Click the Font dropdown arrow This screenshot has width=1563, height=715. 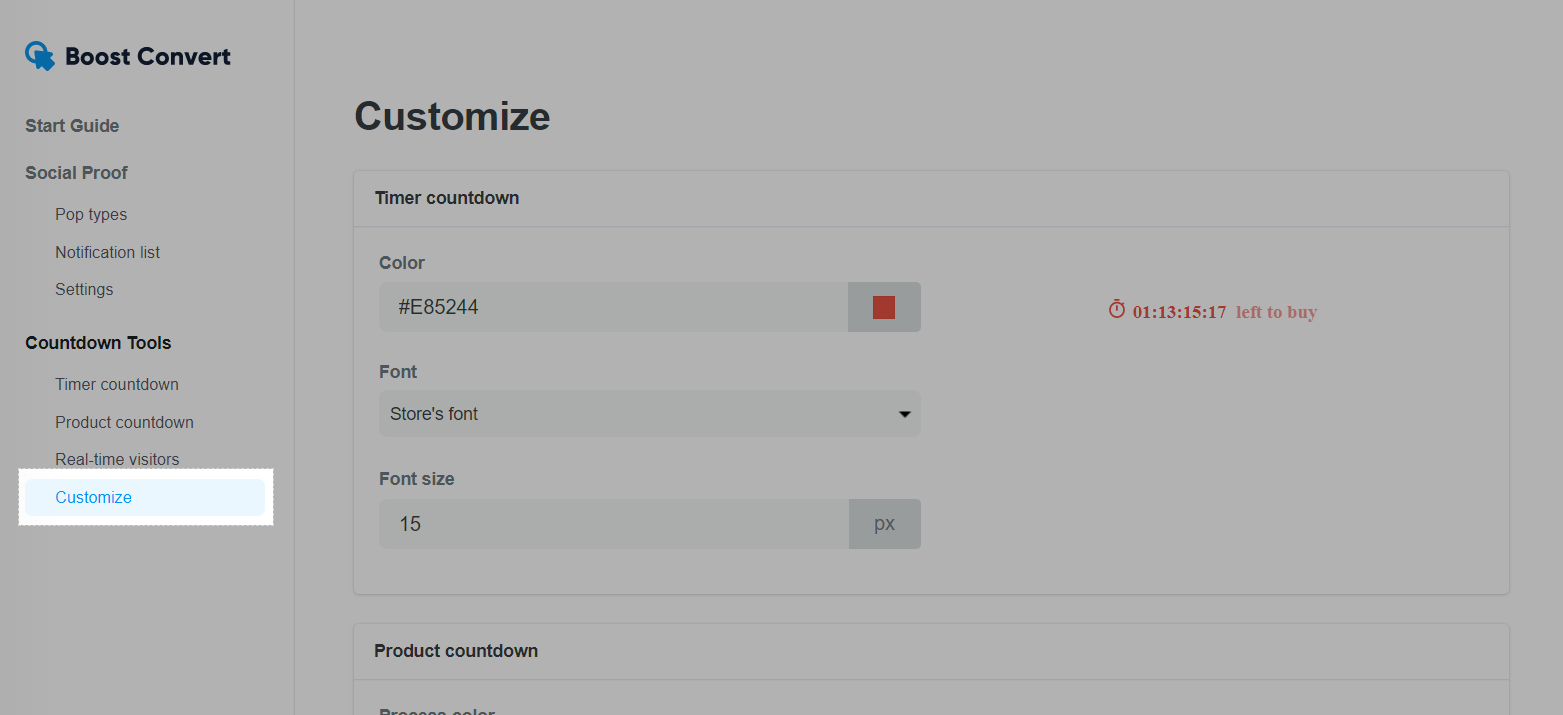904,414
